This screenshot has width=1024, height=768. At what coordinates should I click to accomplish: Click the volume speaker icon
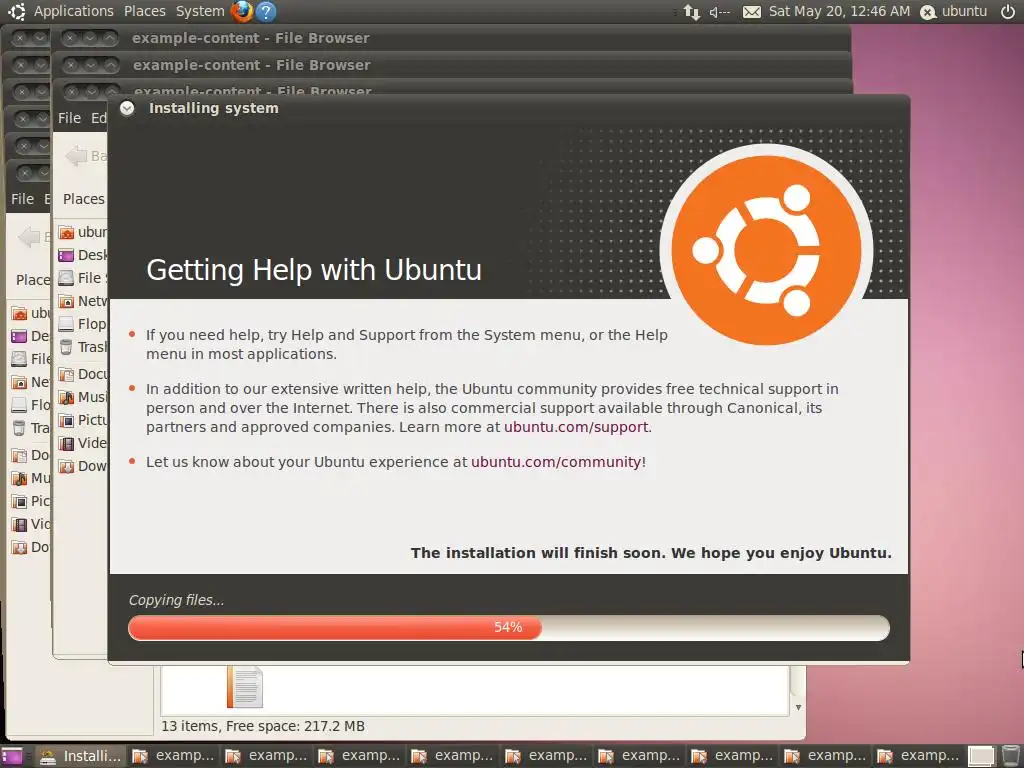coord(720,12)
